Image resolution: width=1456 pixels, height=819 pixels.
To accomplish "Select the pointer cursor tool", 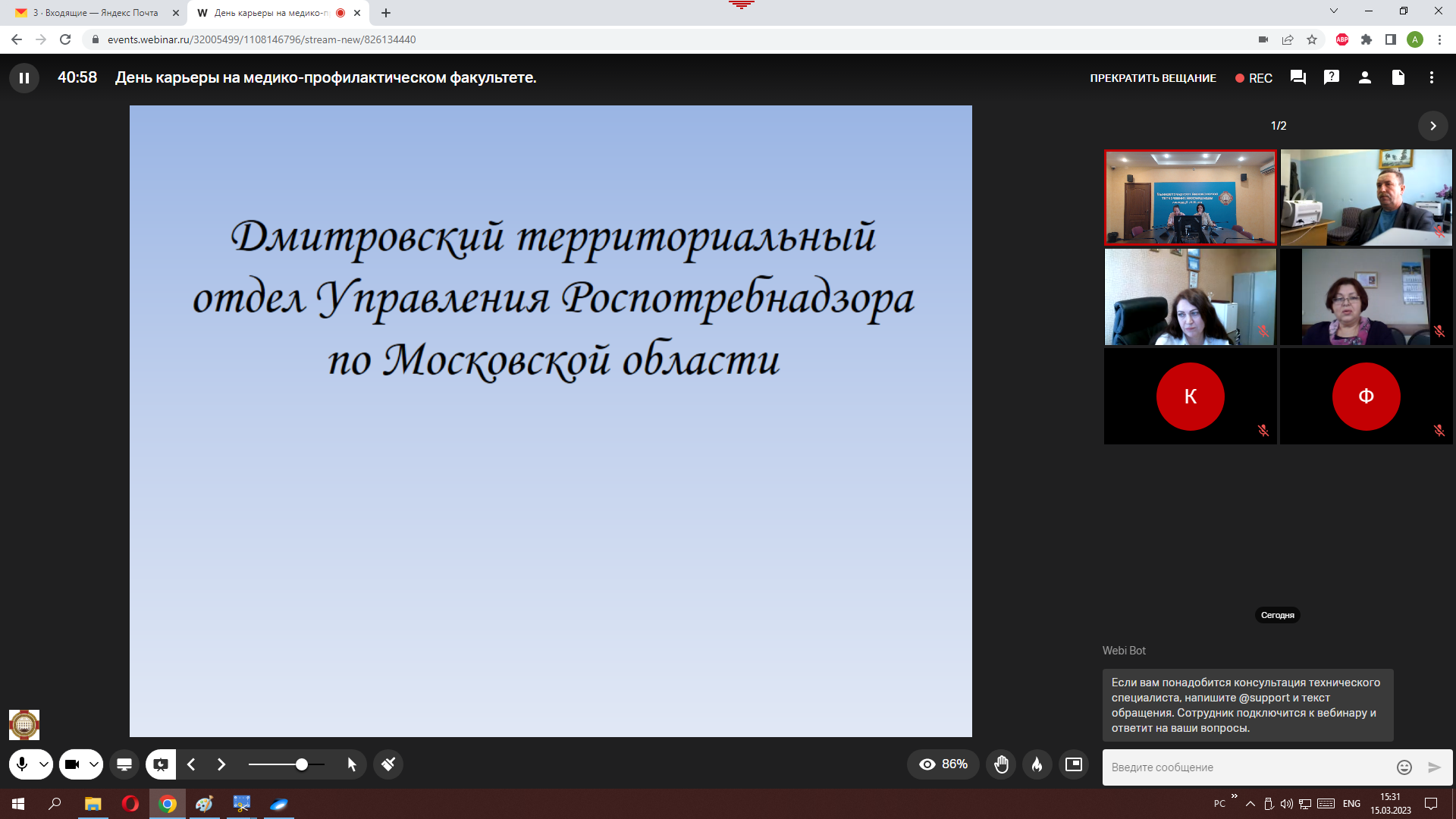I will point(352,764).
